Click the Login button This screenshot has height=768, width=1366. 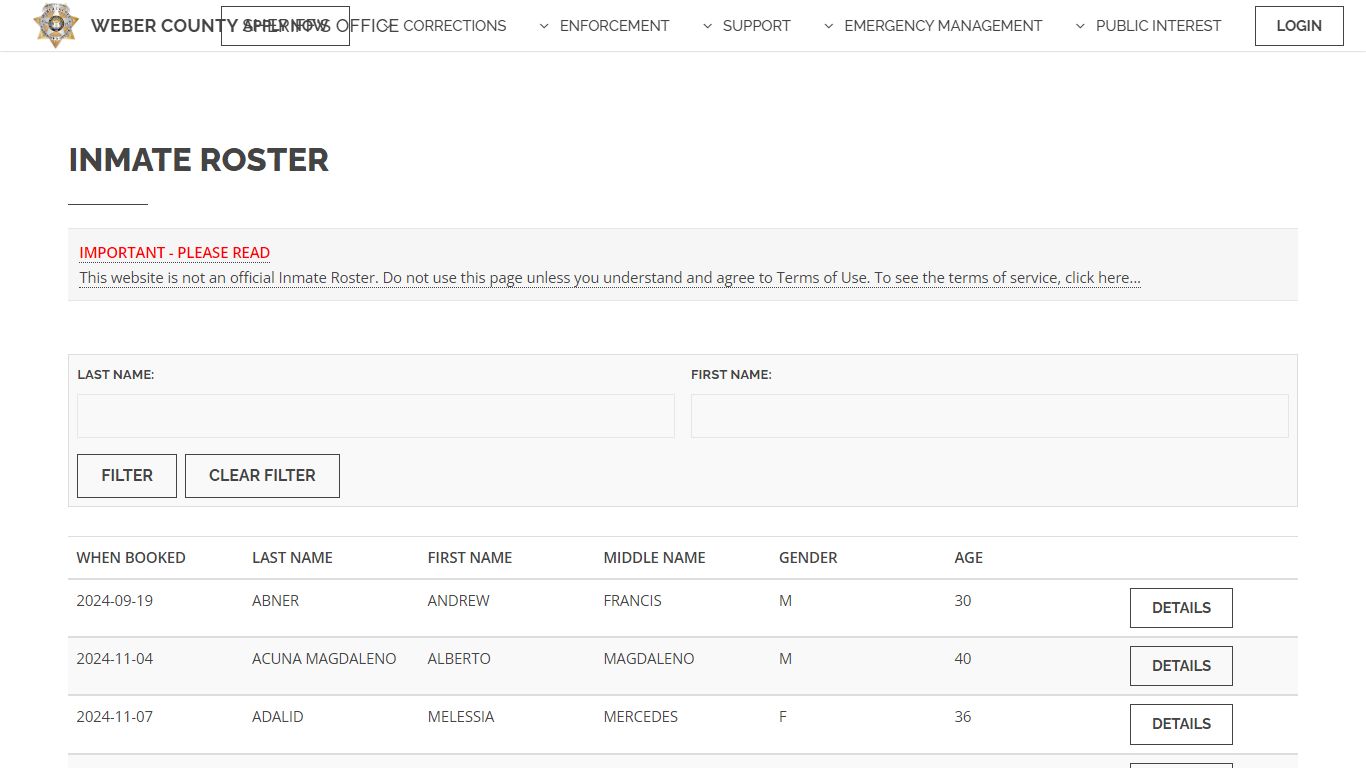1299,26
